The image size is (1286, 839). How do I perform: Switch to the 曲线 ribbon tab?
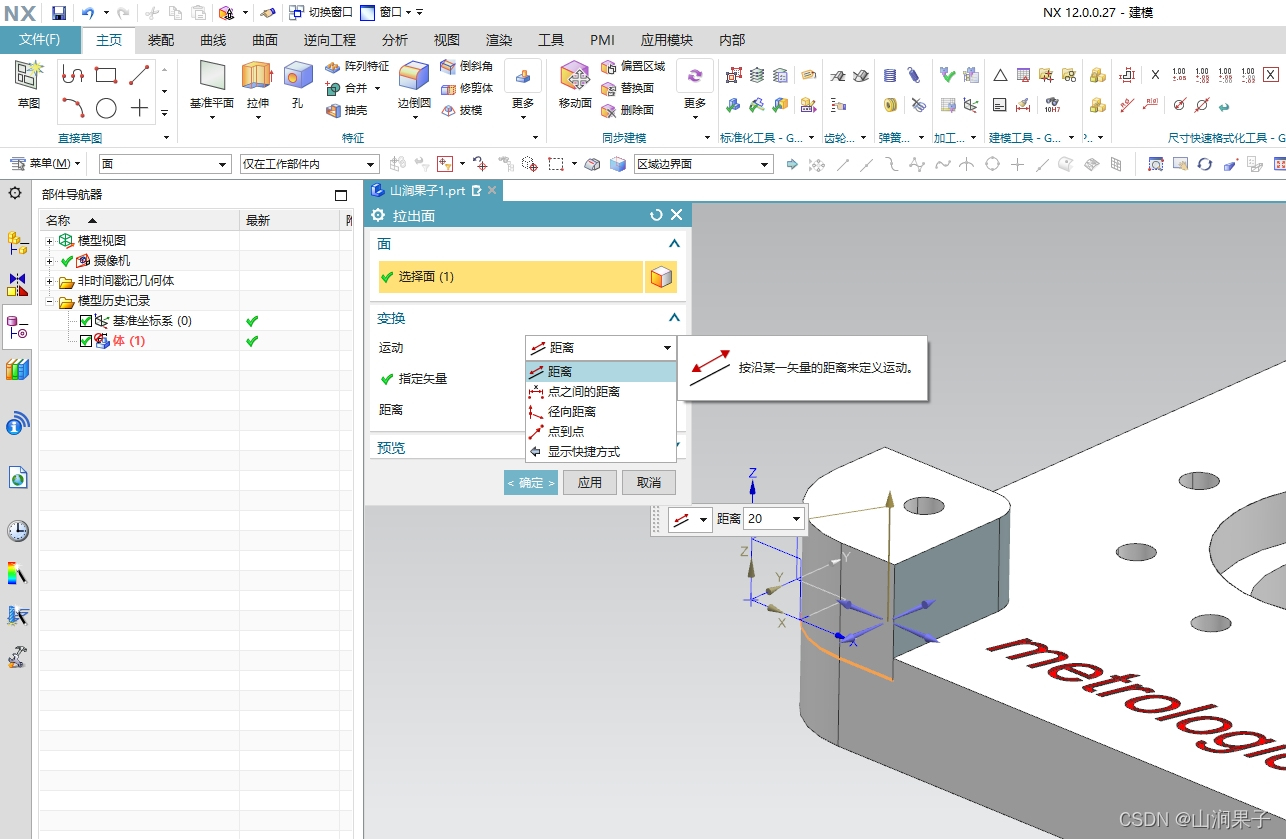(x=213, y=40)
